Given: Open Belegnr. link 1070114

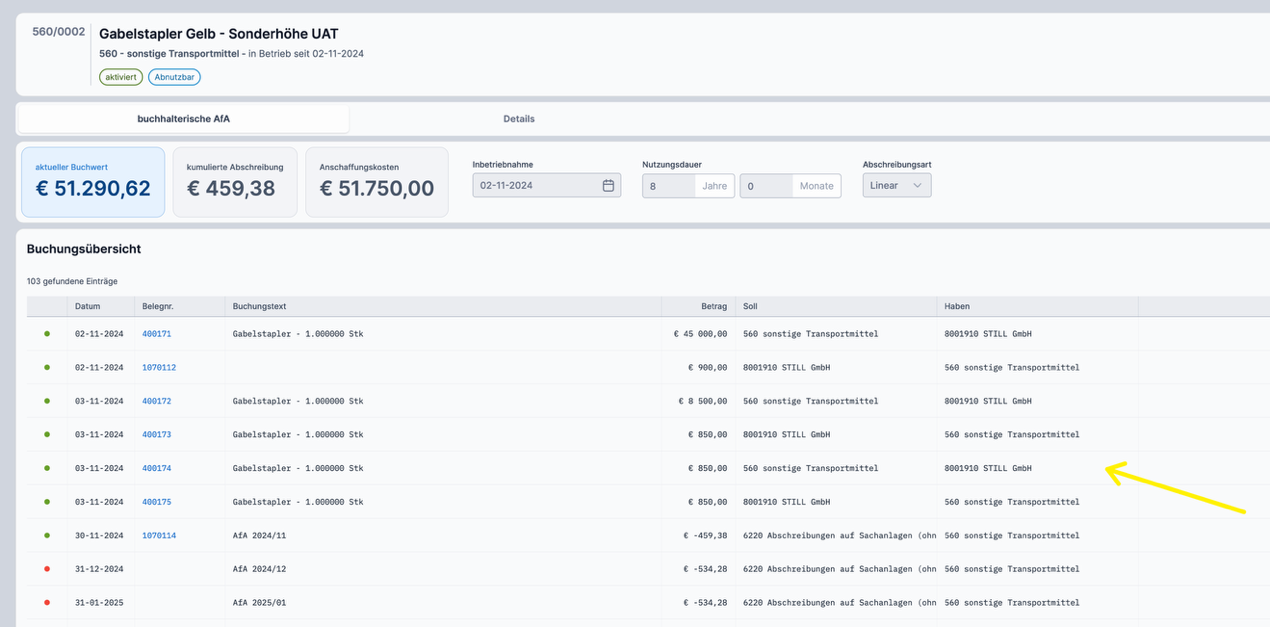Looking at the screenshot, I should tap(159, 536).
